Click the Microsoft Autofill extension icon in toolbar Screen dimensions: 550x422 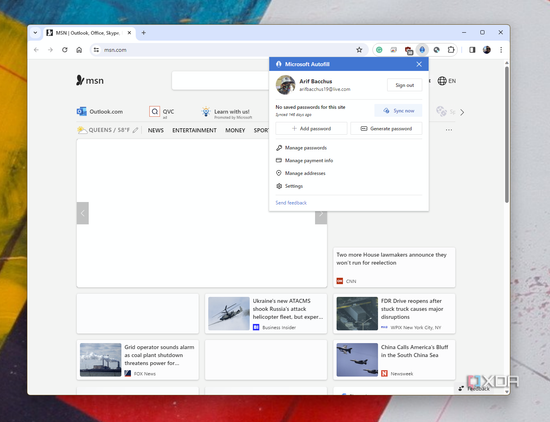click(422, 50)
